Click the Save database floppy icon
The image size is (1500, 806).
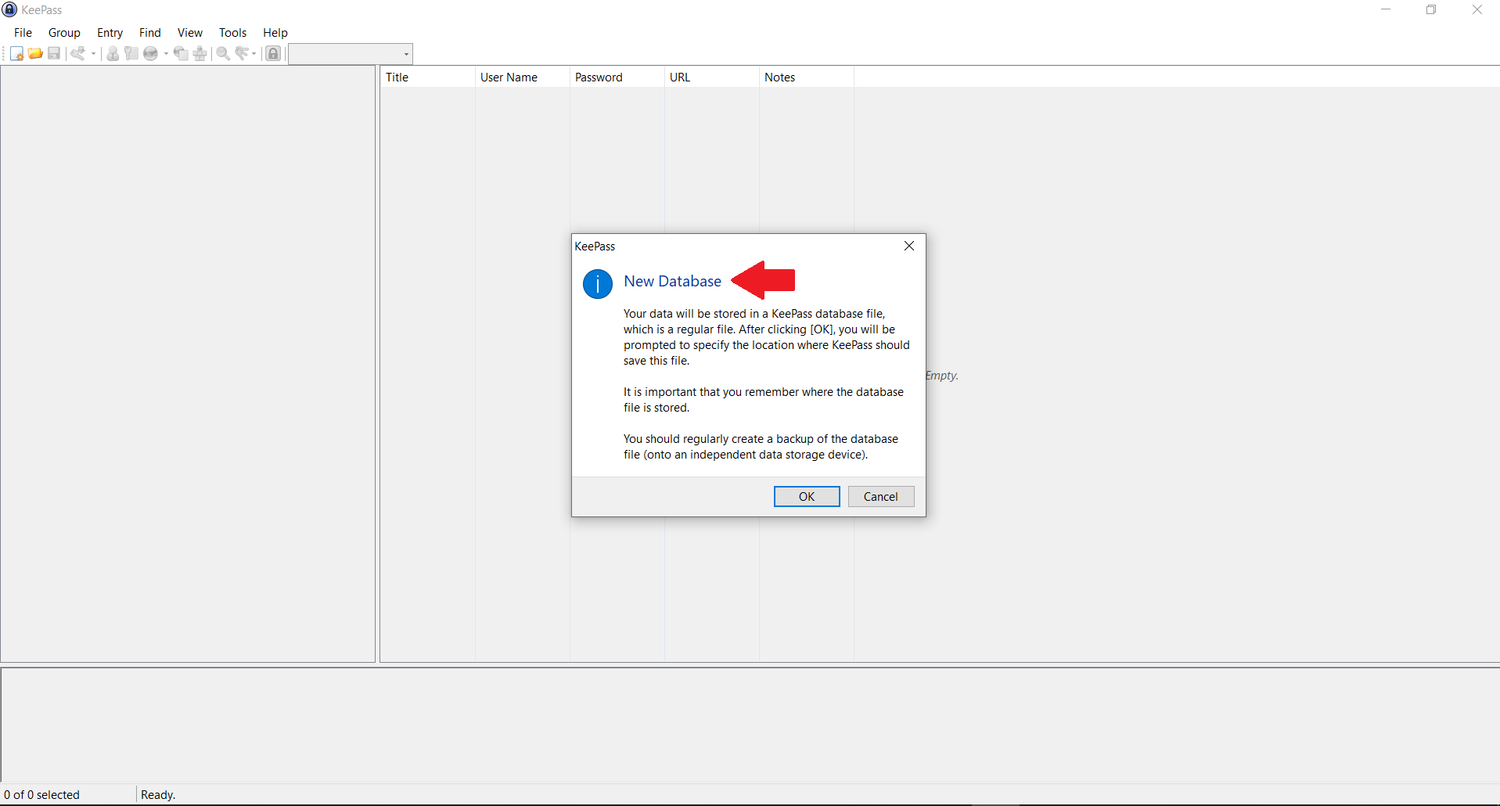coord(54,54)
